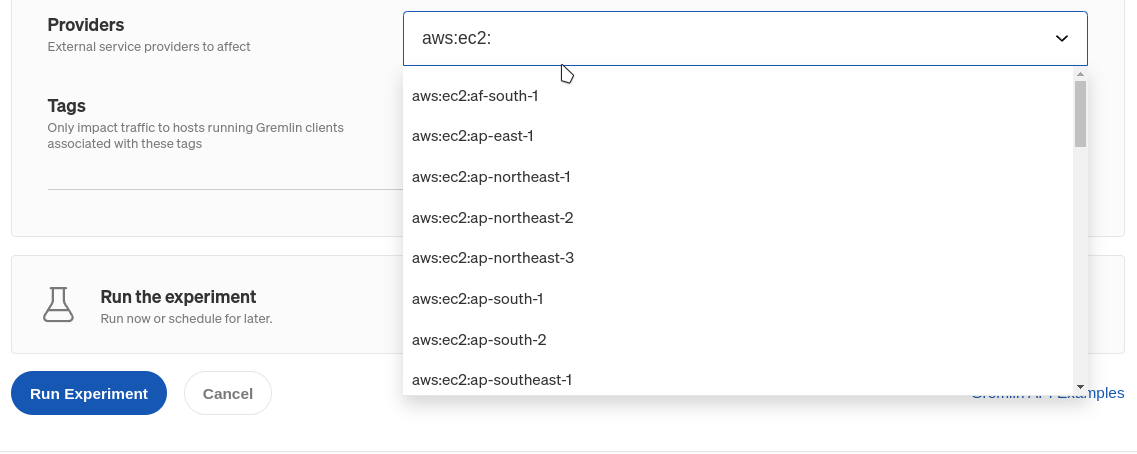The image size is (1137, 454).
Task: Click the Providers section label
Action: [x=86, y=25]
